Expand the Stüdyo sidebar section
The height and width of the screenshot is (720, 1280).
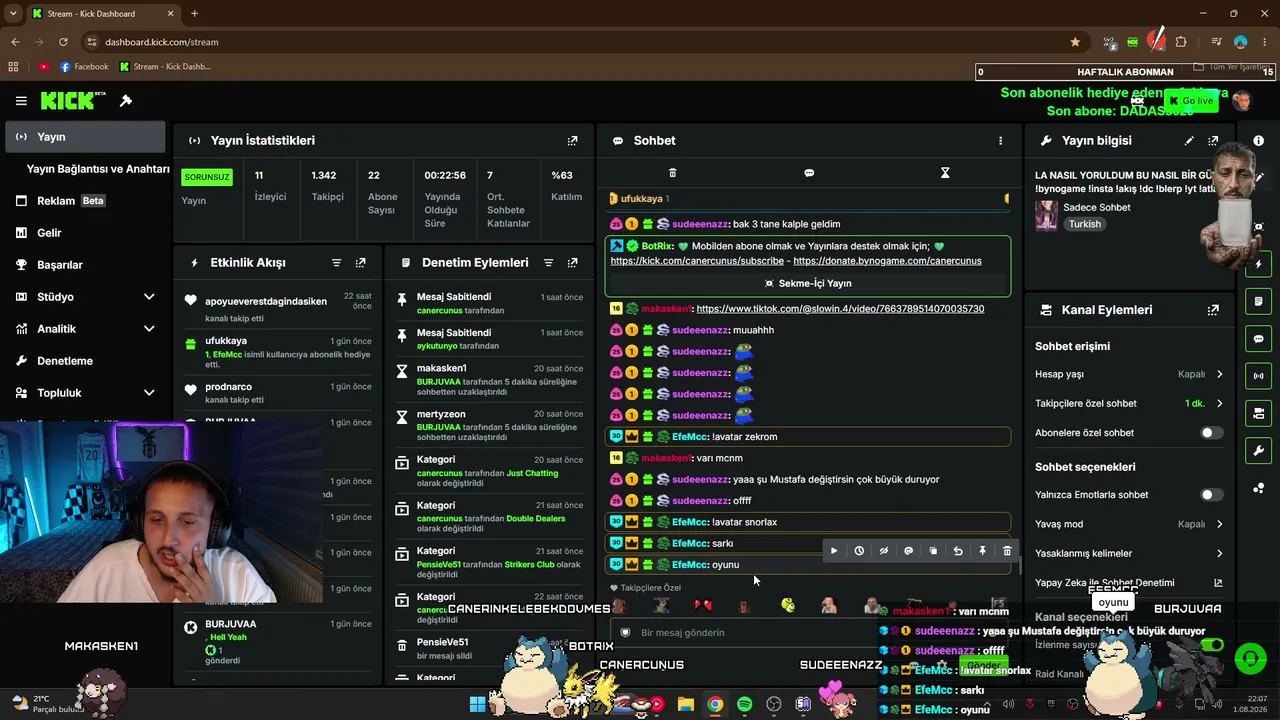click(149, 297)
